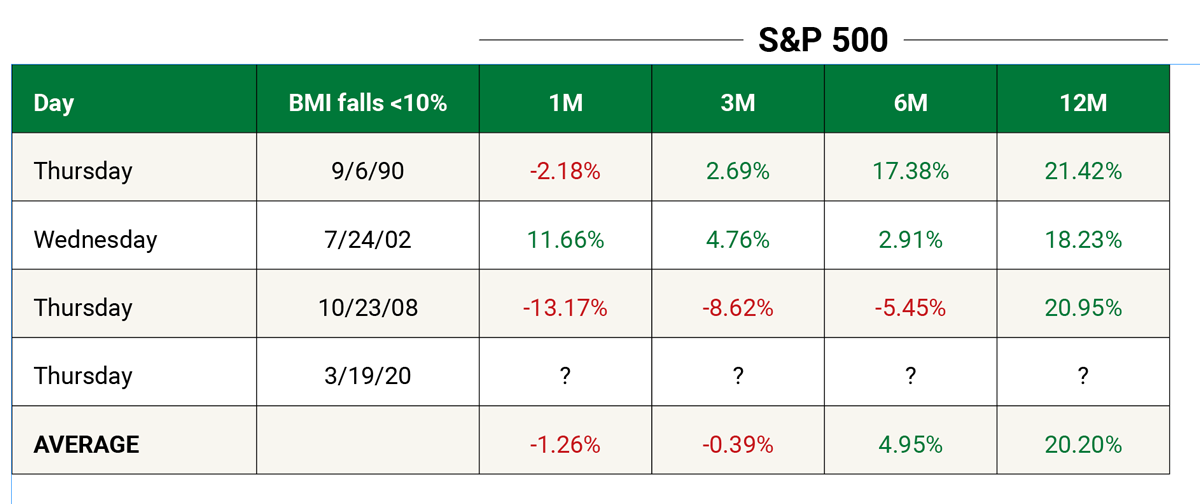Viewport: 1200px width, 504px height.
Task: Select the 1M column header
Action: coord(565,103)
